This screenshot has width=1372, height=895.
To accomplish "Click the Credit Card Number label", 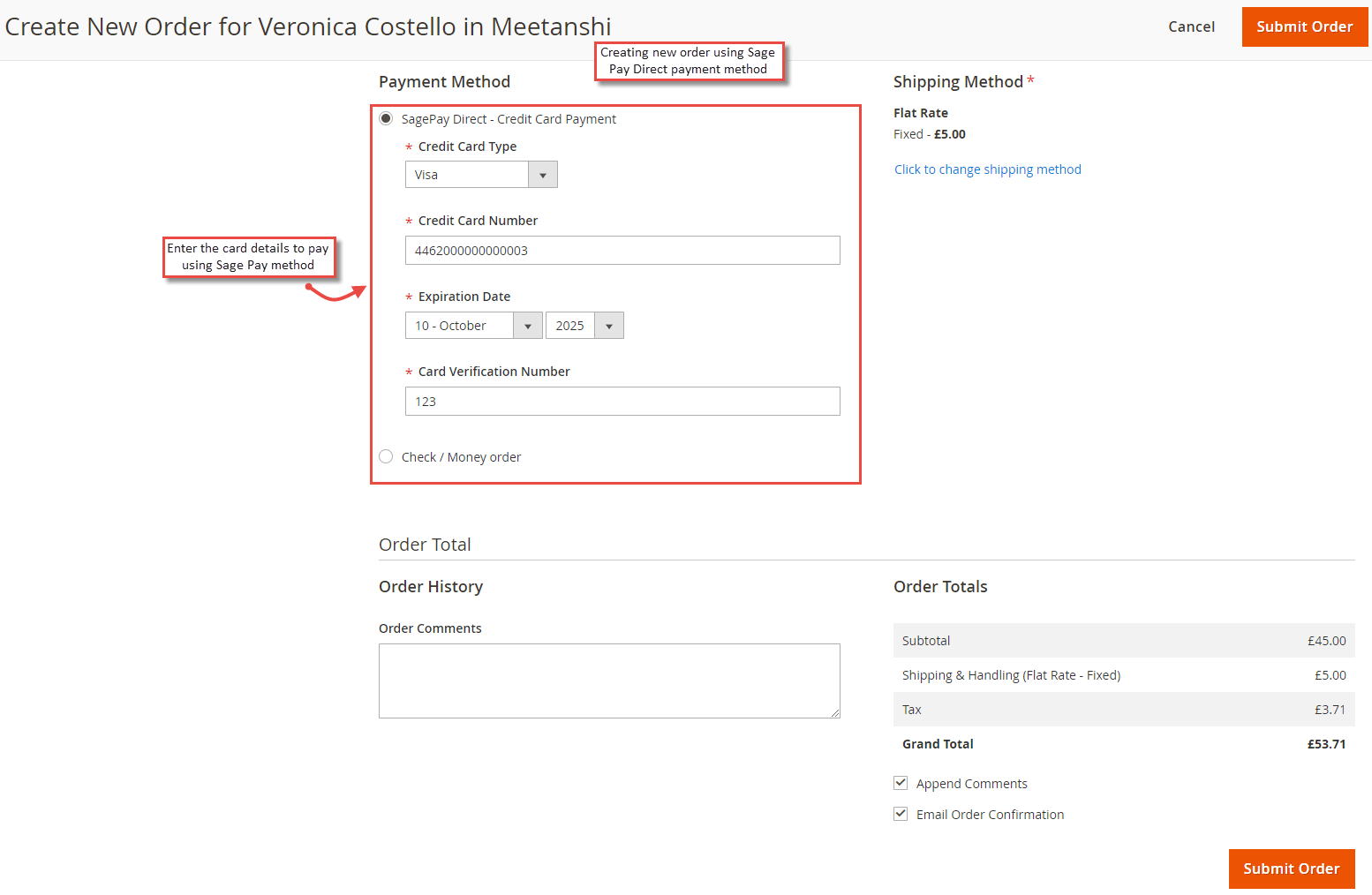I will [x=478, y=221].
